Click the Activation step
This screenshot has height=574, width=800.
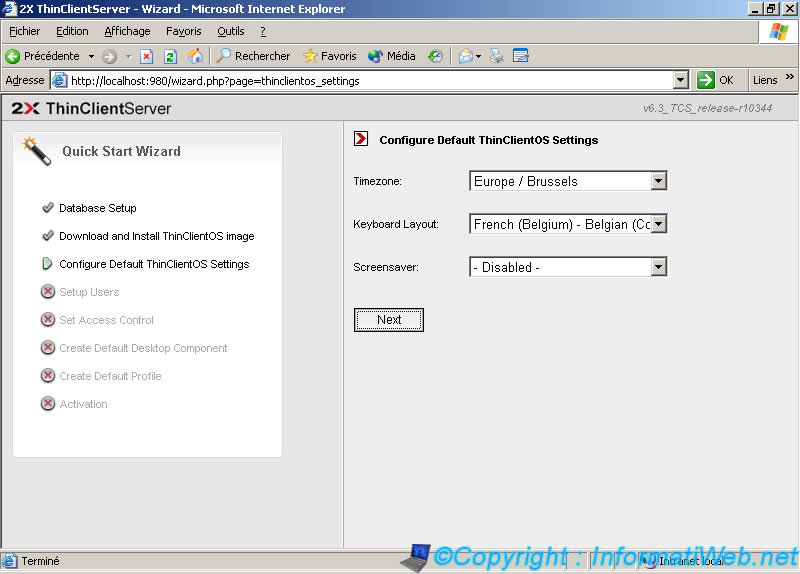pos(83,404)
